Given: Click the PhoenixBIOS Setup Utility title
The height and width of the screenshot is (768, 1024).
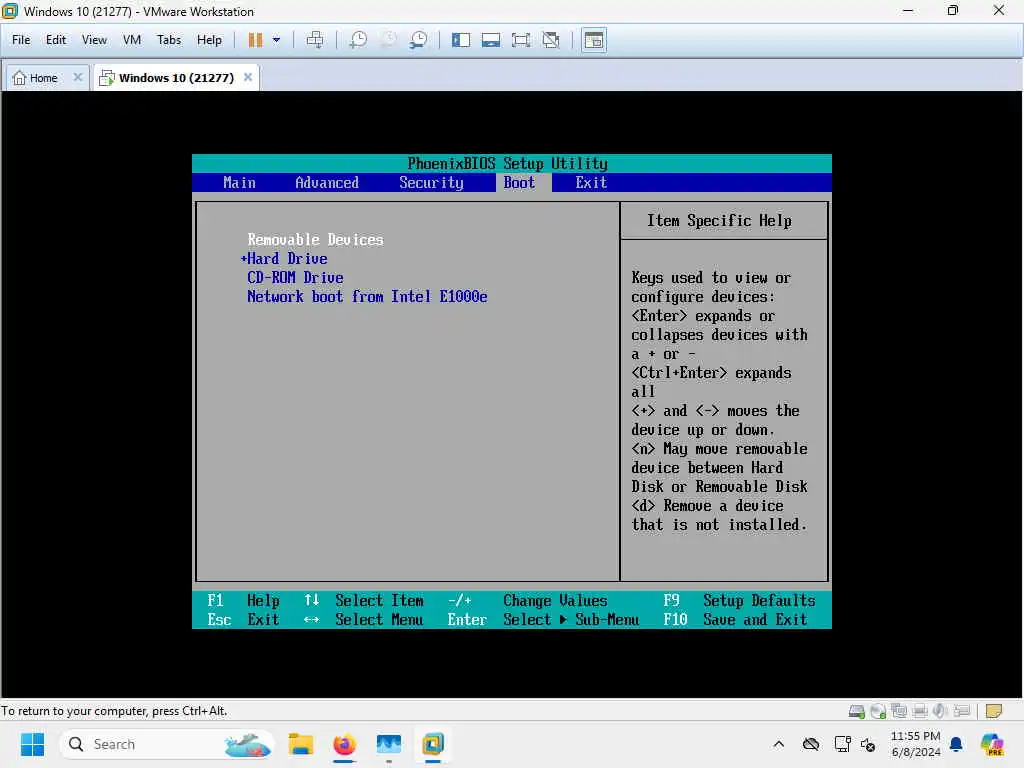Looking at the screenshot, I should 507,163.
